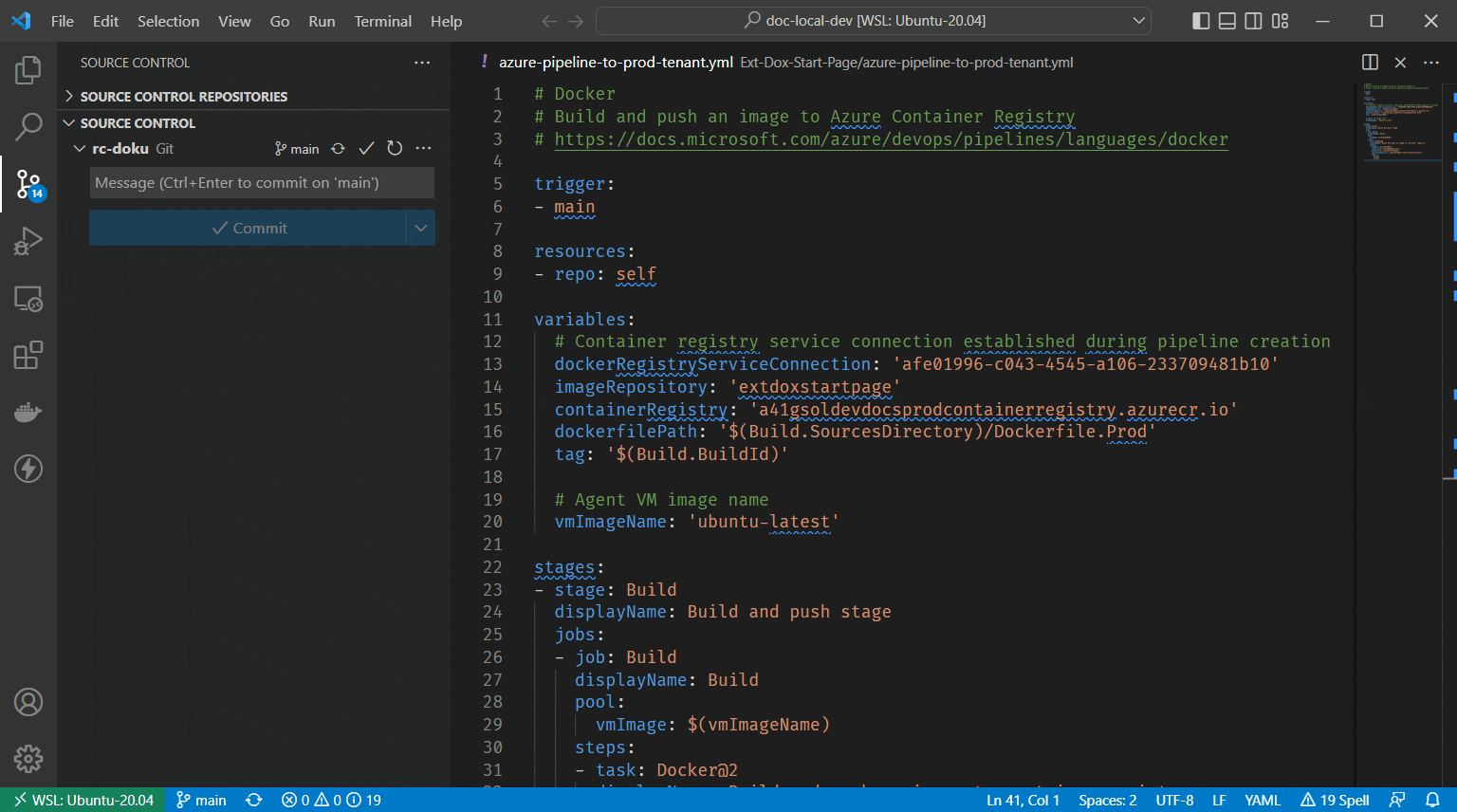Toggle bottom panel visibility
This screenshot has width=1457, height=812.
click(x=1226, y=21)
